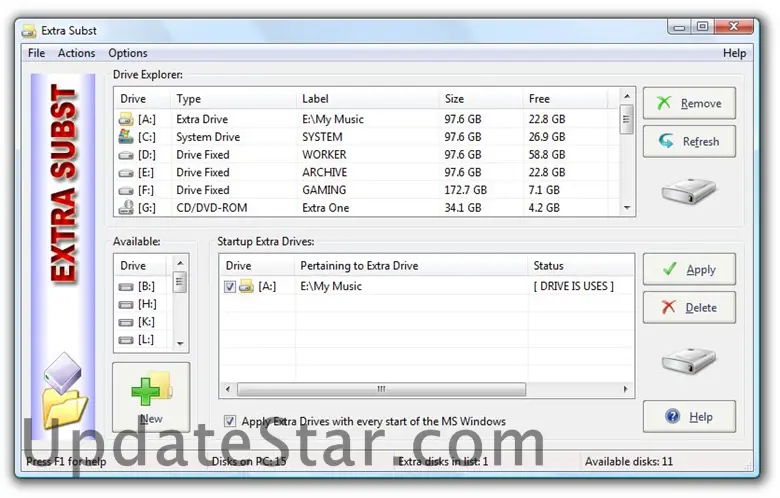Click Startup list scroll left arrow
Viewport: 780px width, 498px height.
click(x=228, y=389)
